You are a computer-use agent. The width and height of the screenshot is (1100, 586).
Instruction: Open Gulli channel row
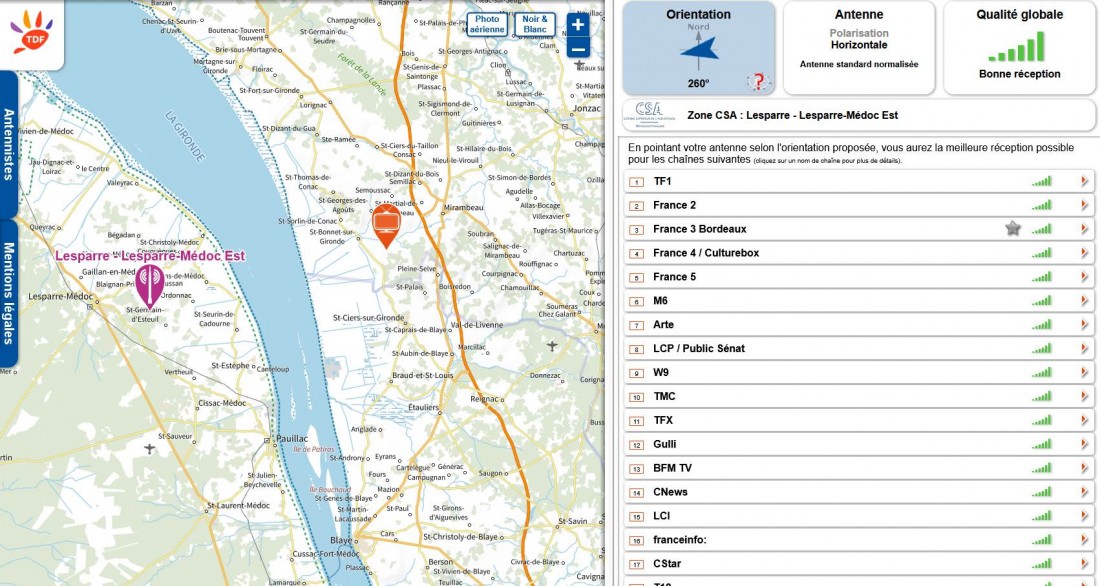[859, 444]
